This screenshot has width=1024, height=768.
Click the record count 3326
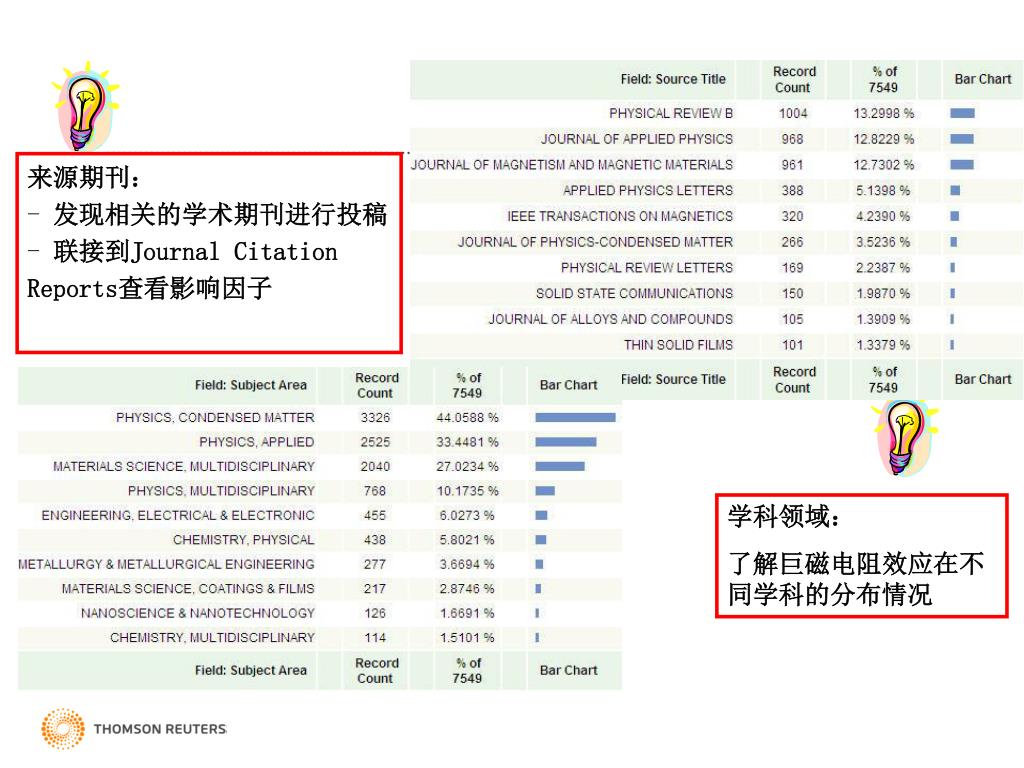click(375, 417)
